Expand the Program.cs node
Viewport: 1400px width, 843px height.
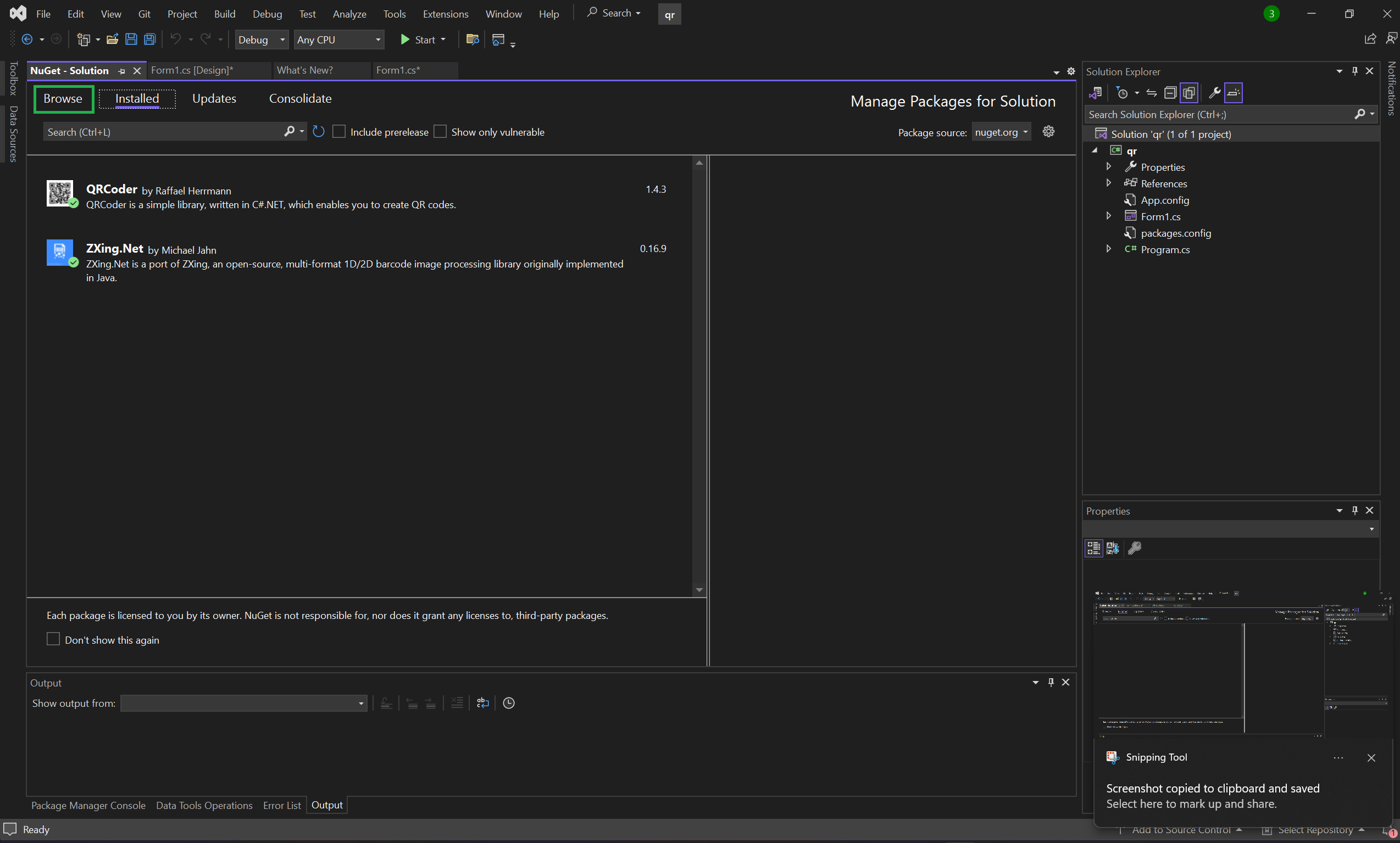1109,249
